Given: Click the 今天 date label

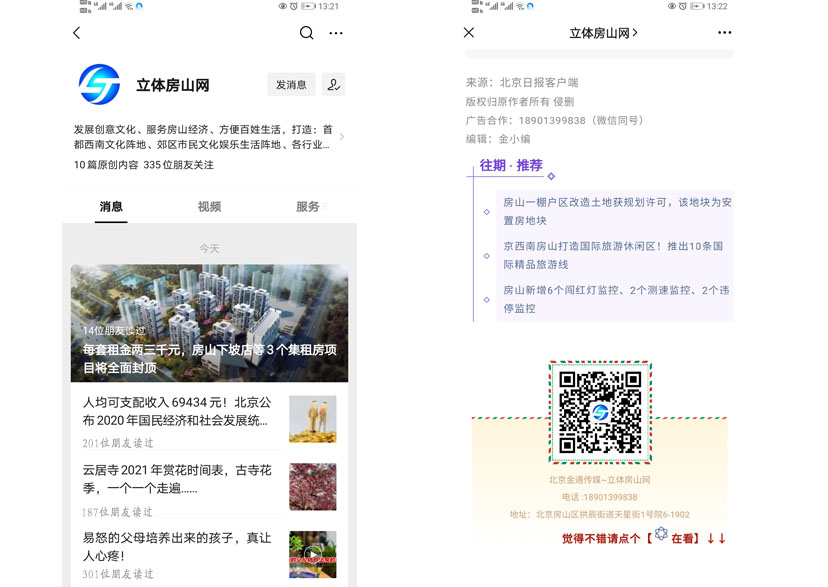Looking at the screenshot, I should (209, 248).
